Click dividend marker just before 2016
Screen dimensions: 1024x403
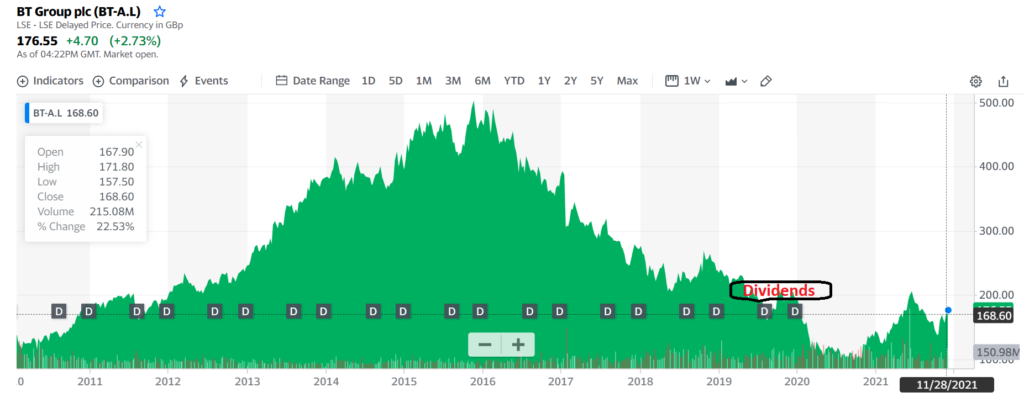point(480,311)
